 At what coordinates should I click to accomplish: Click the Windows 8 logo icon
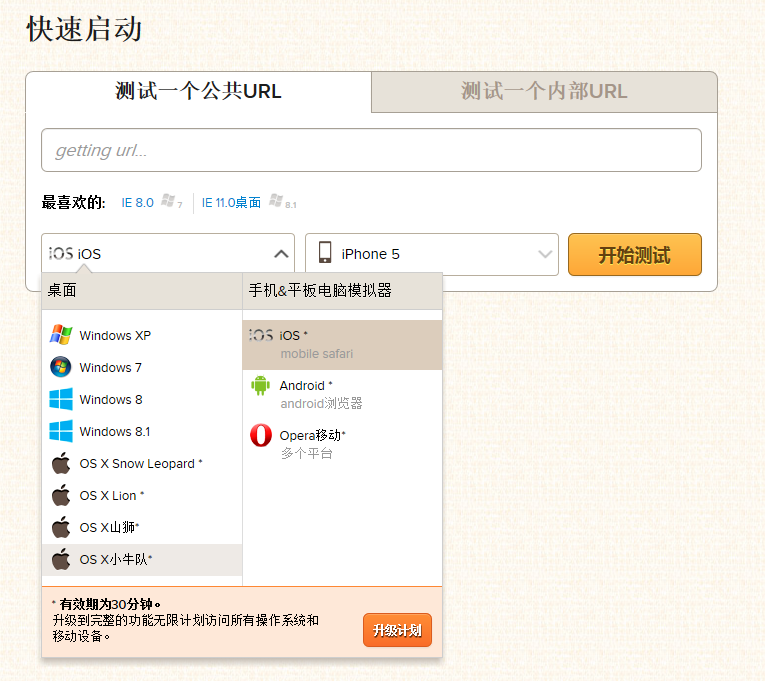pos(61,399)
